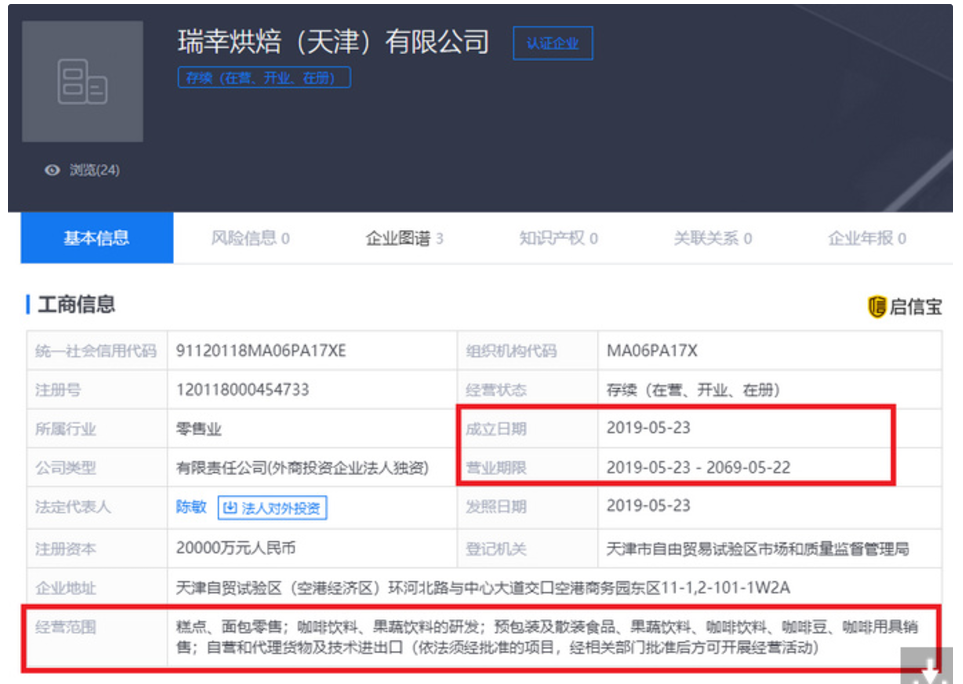Switch to the 基本信息 tab
963x684 pixels.
pyautogui.click(x=97, y=238)
